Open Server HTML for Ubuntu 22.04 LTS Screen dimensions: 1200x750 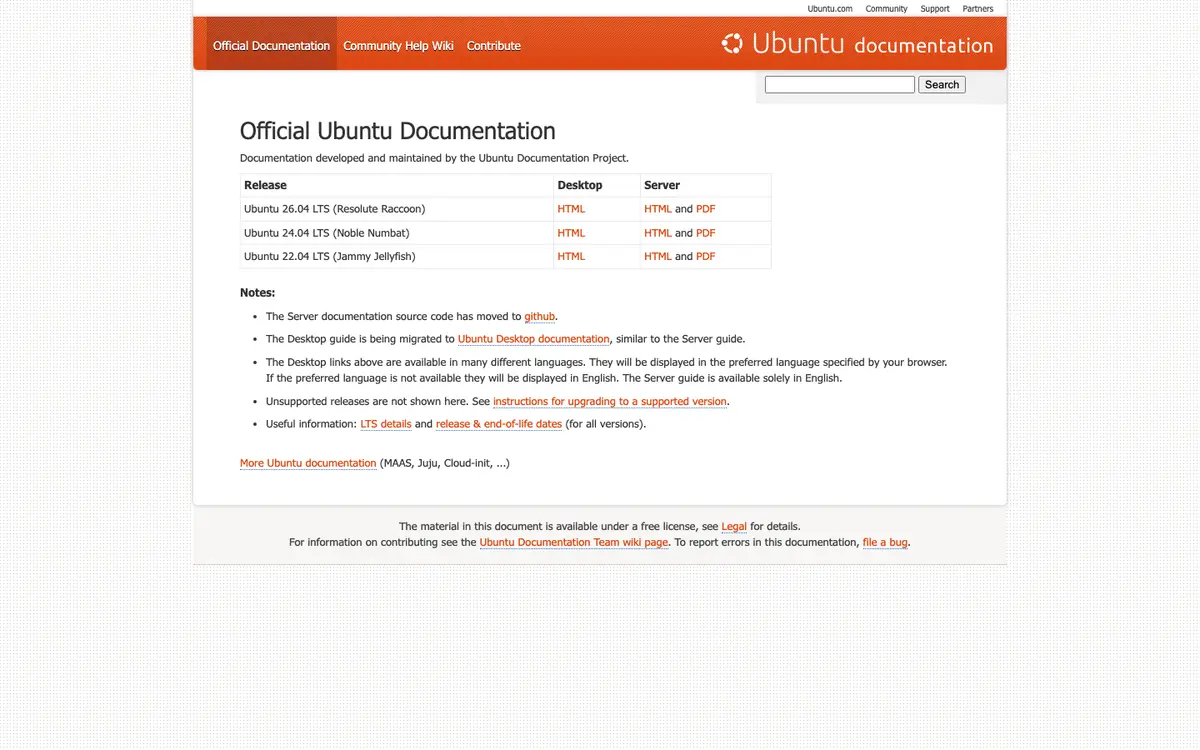[x=658, y=256]
